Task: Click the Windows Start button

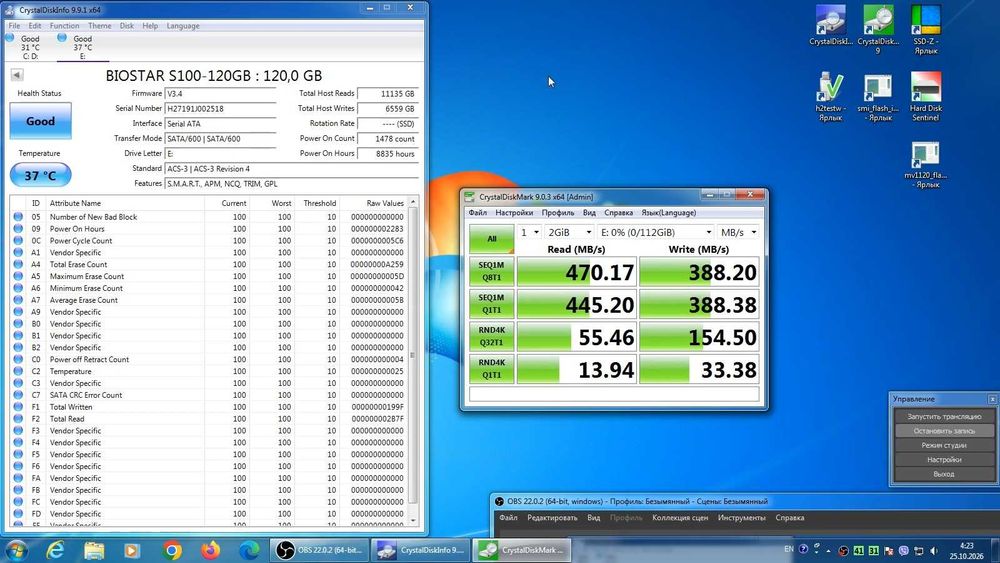Action: 17,550
